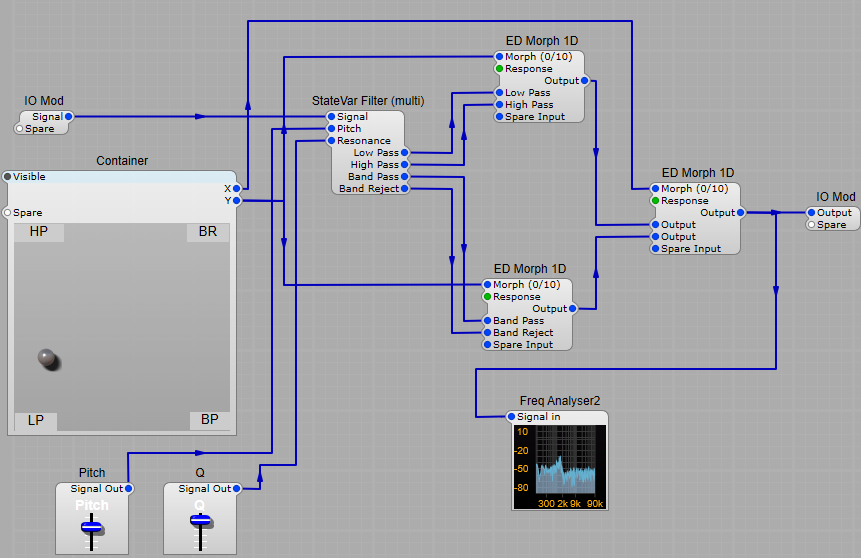
Task: Click the Output pin on the IO Mod
Action: [x=811, y=213]
